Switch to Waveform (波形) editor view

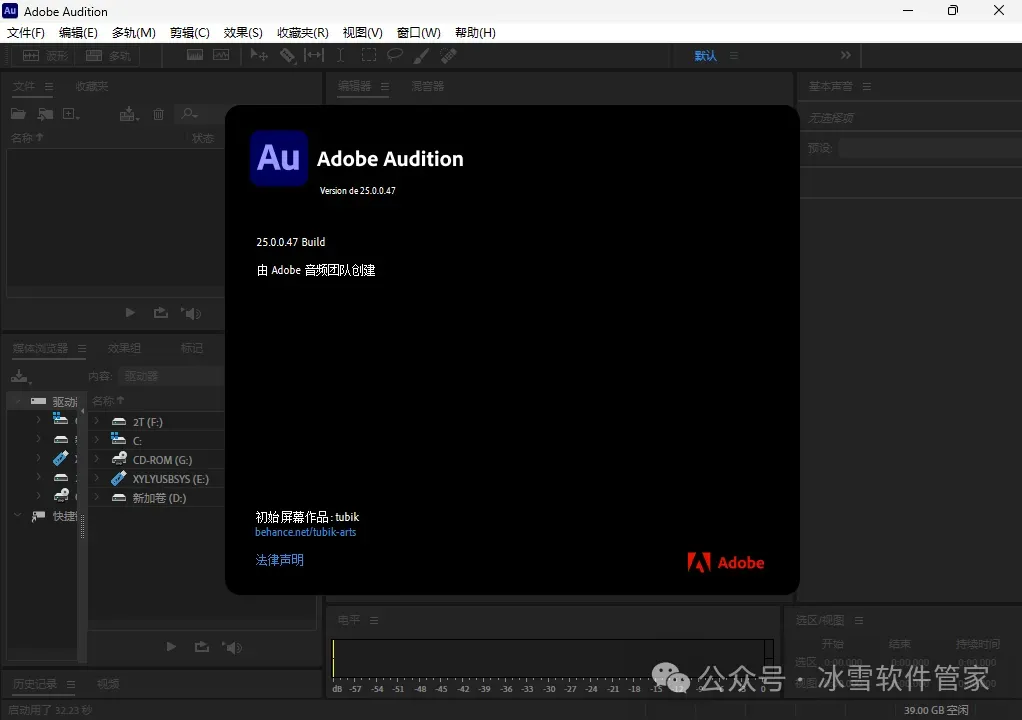45,56
